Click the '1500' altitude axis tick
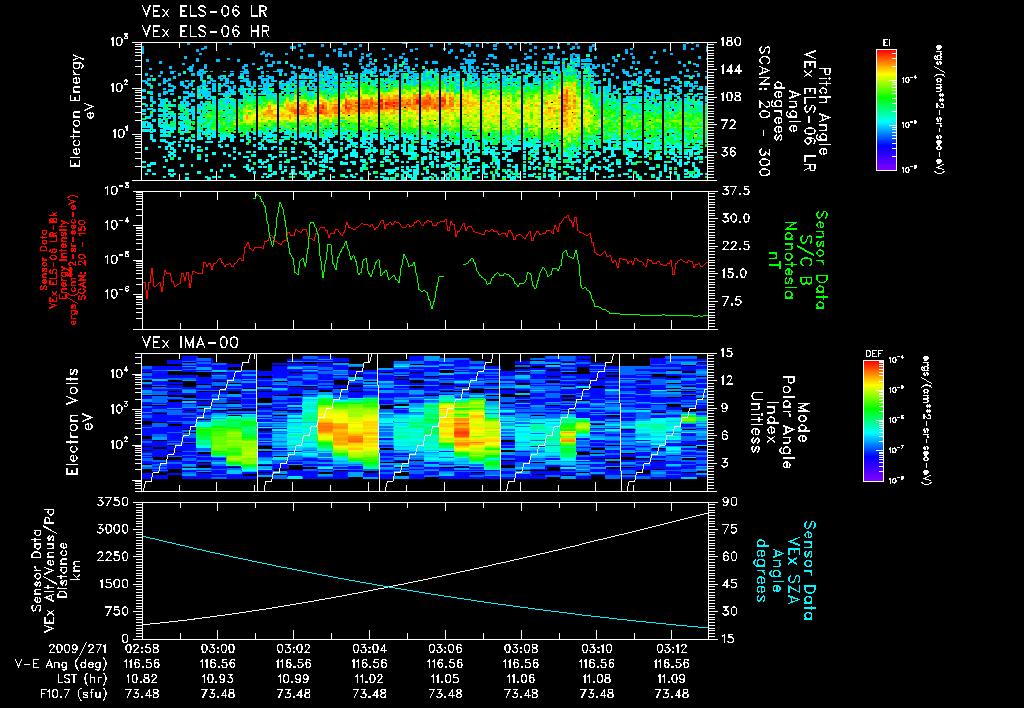 pyautogui.click(x=114, y=584)
